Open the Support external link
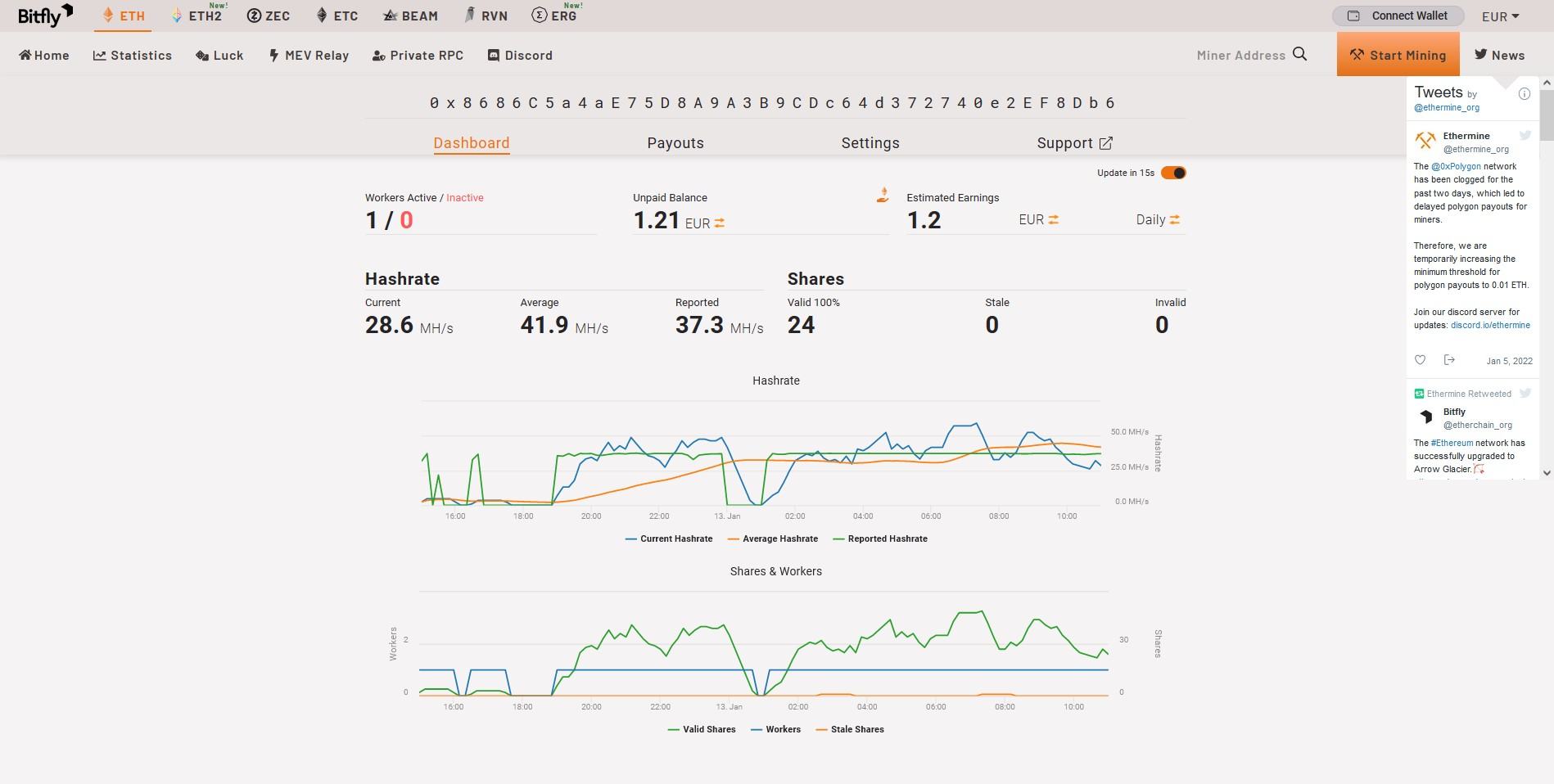The width and height of the screenshot is (1554, 784). 1074,142
